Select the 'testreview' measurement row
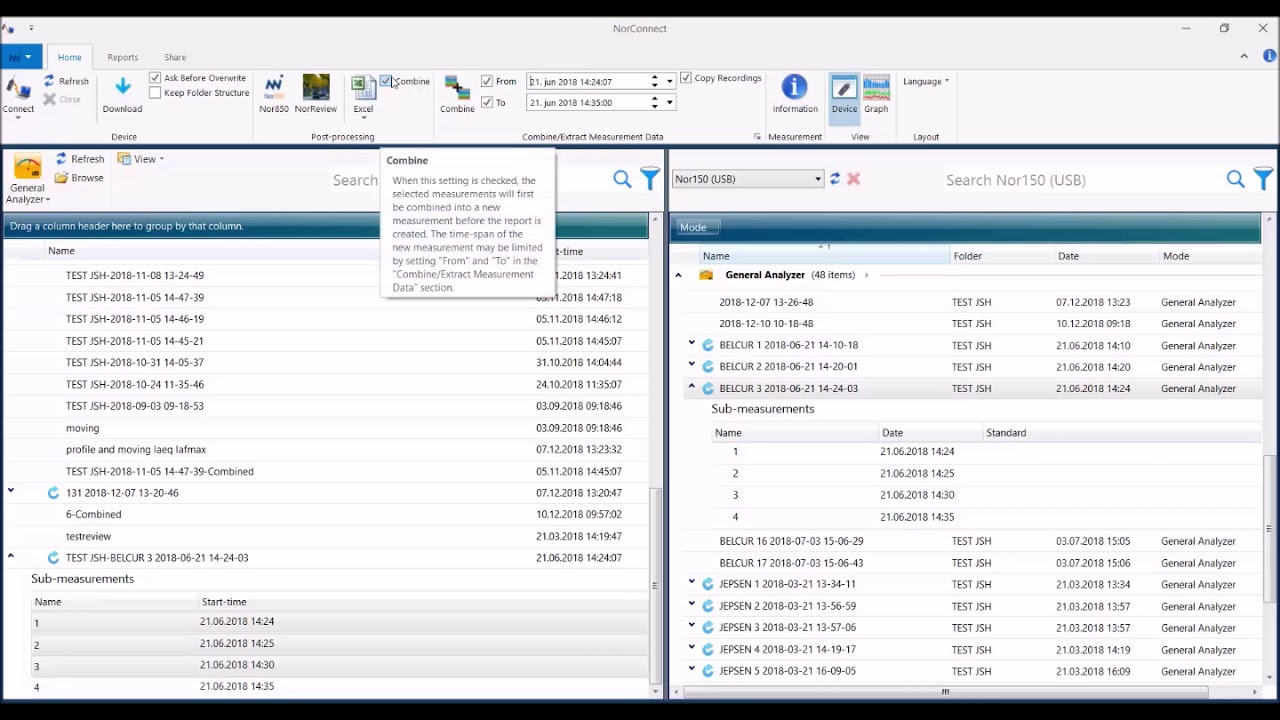The width and height of the screenshot is (1280, 720). point(326,536)
